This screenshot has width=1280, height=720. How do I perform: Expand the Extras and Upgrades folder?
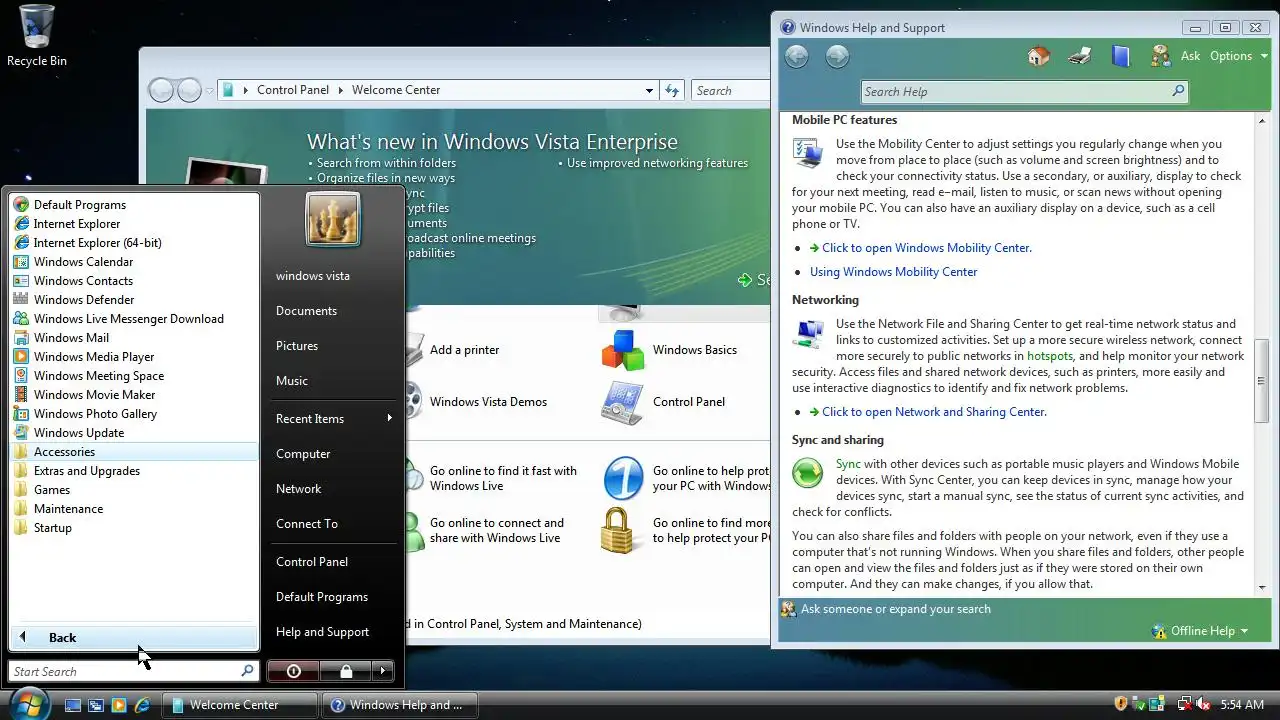(x=134, y=471)
